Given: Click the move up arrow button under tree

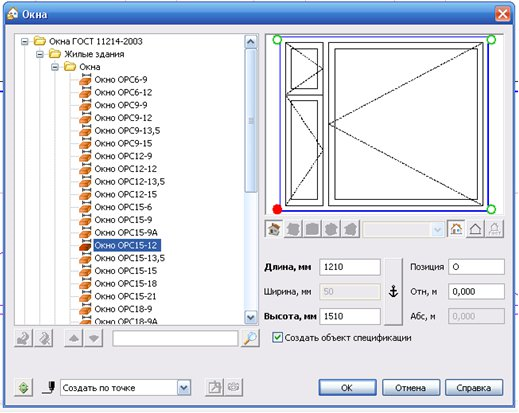Looking at the screenshot, I should point(74,339).
